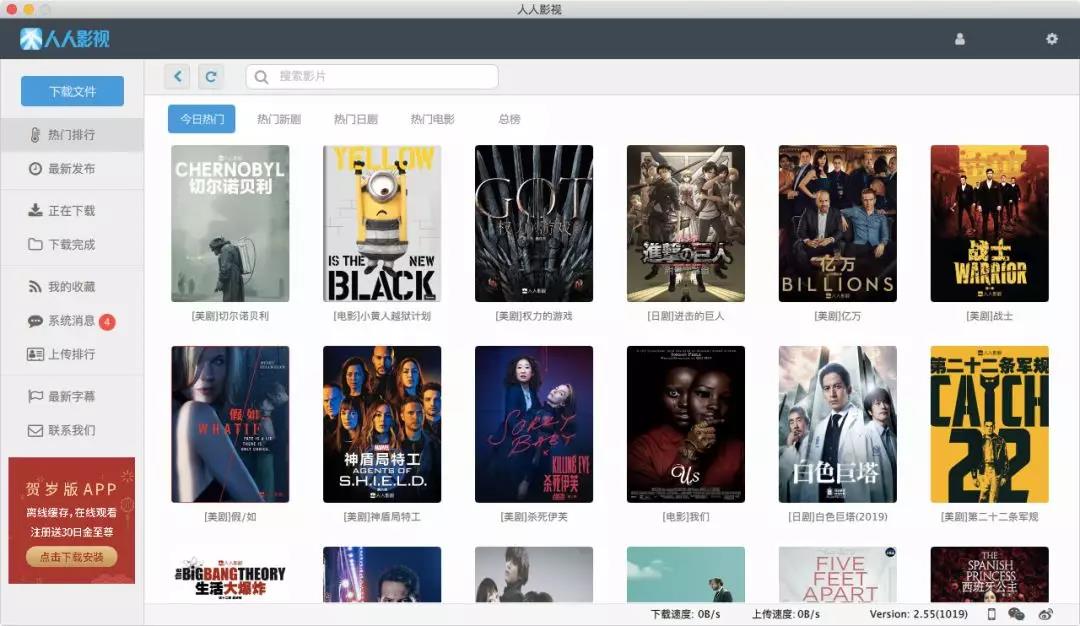Open 热门排行 in the sidebar
The image size is (1080, 626).
(x=72, y=135)
